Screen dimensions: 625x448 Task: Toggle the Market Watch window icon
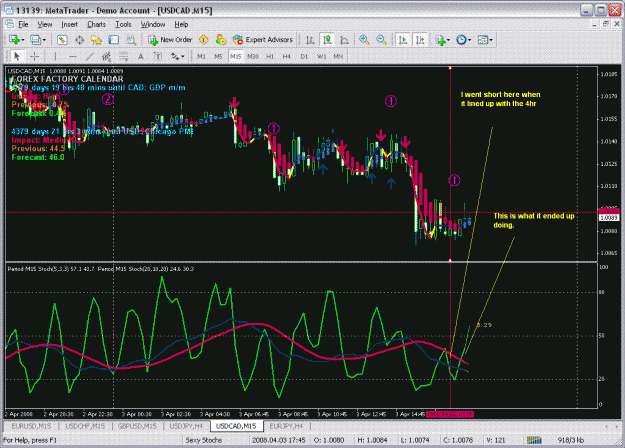pyautogui.click(x=62, y=39)
